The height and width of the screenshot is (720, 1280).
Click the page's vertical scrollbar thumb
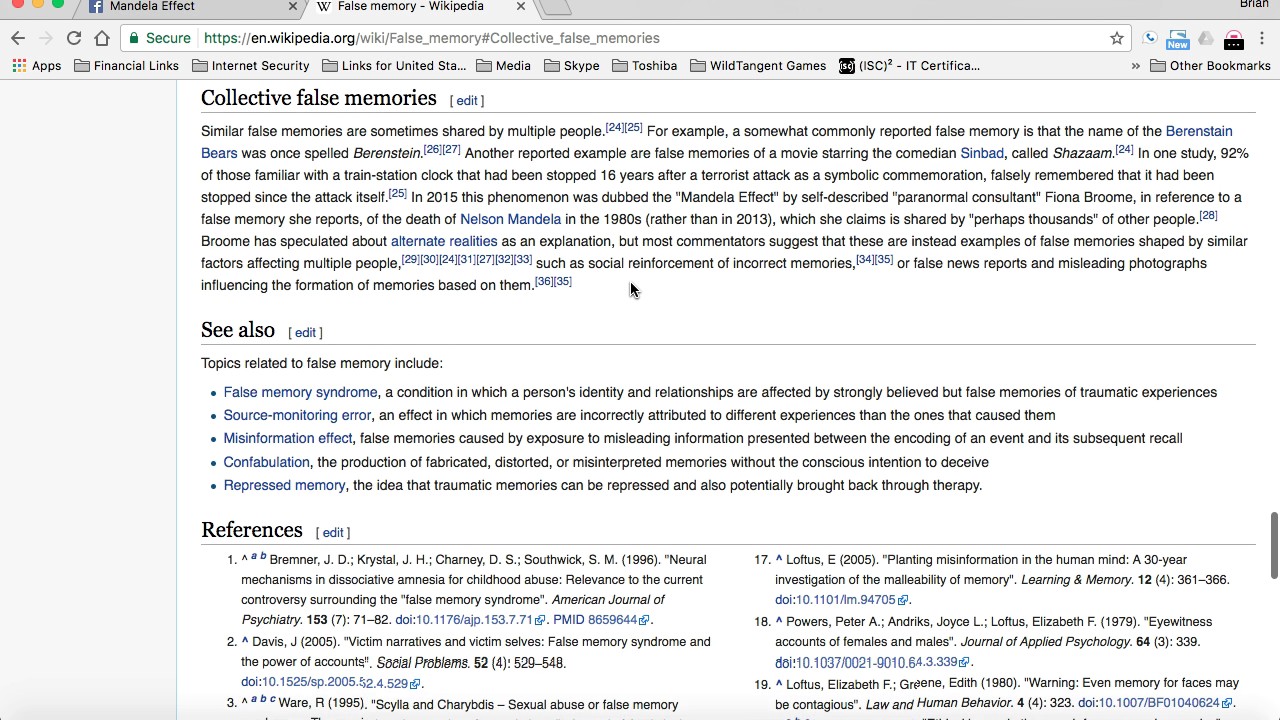coord(1274,545)
